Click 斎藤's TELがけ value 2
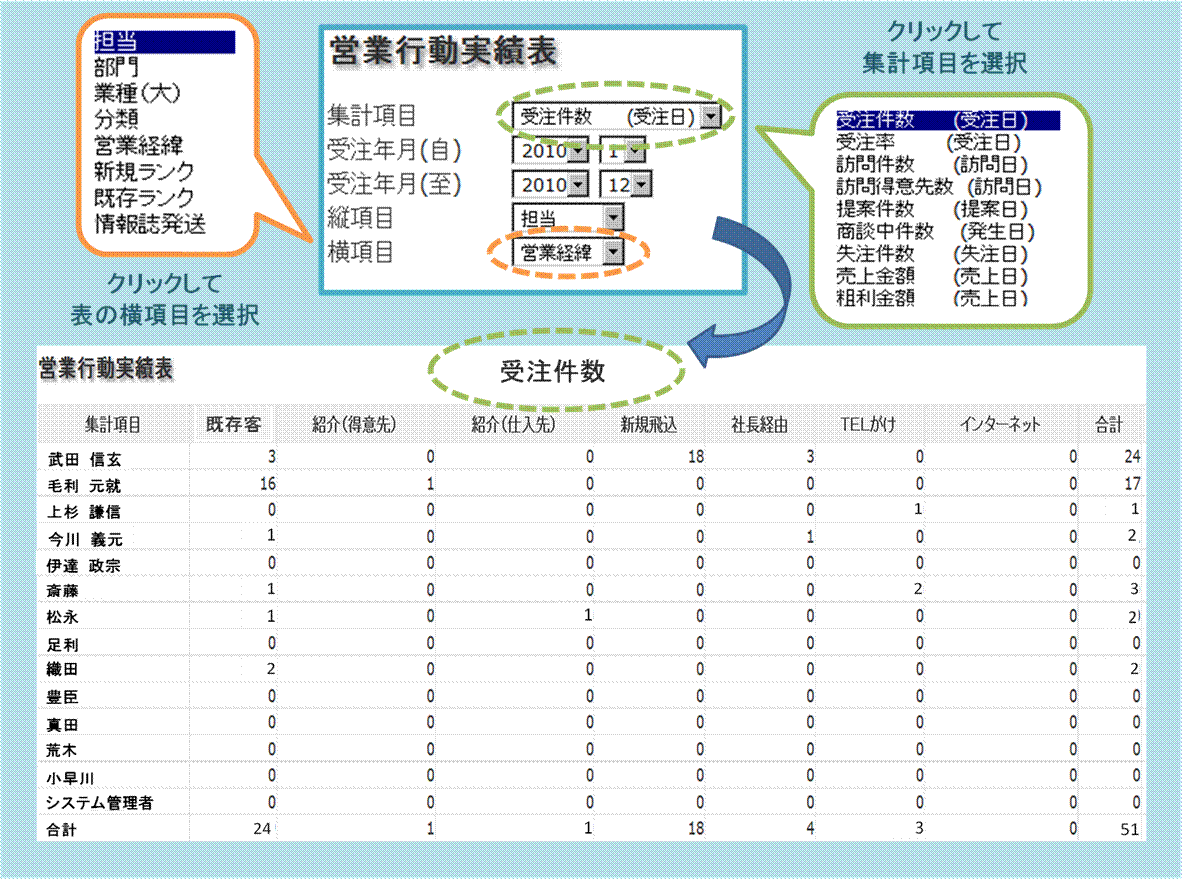The width and height of the screenshot is (1182, 879). 917,589
